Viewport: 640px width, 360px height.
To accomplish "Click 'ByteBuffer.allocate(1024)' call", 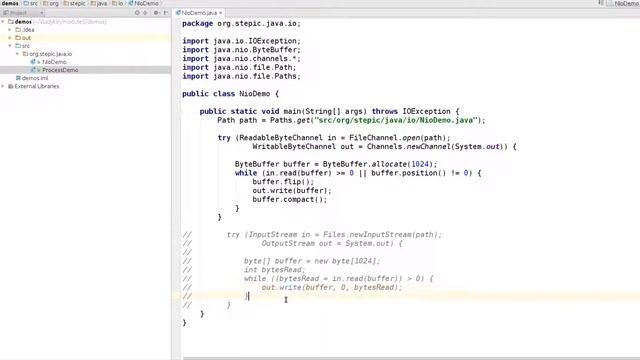I will point(378,164).
